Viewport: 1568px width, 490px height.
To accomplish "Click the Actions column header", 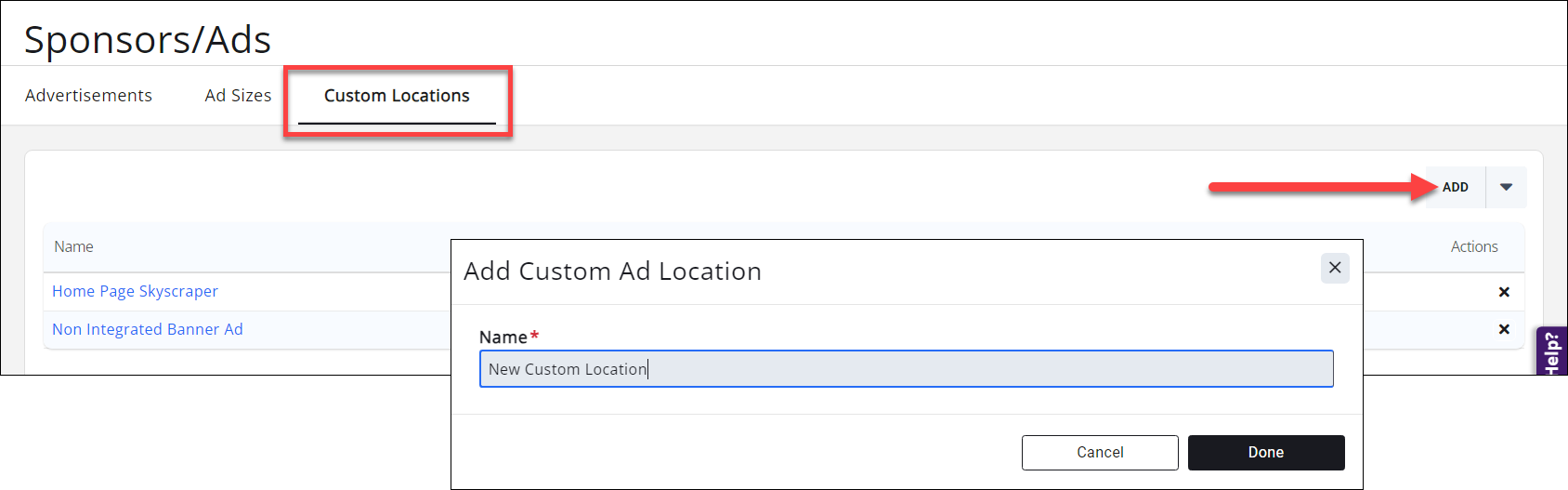I will coord(1474,246).
